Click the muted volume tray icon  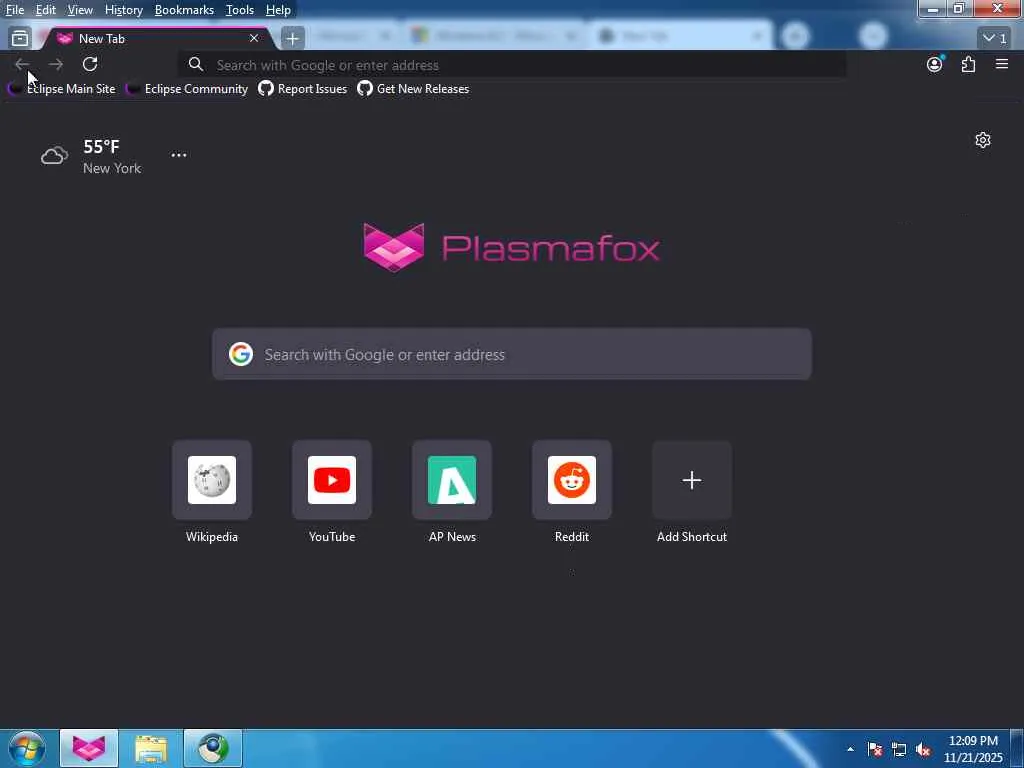[x=923, y=749]
